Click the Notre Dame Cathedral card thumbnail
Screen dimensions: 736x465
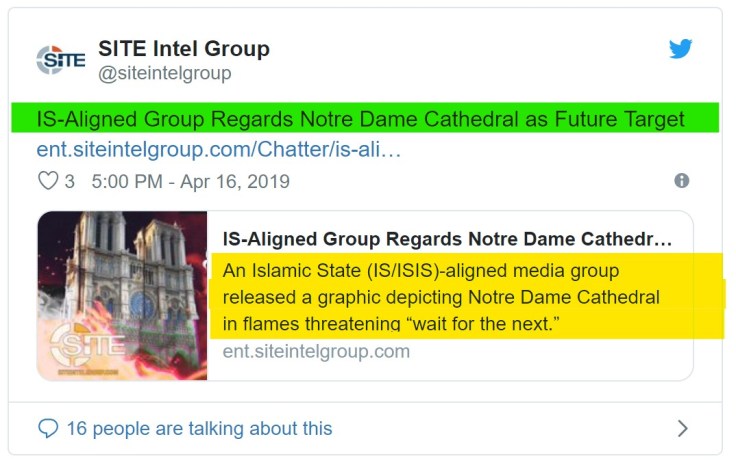pyautogui.click(x=122, y=295)
